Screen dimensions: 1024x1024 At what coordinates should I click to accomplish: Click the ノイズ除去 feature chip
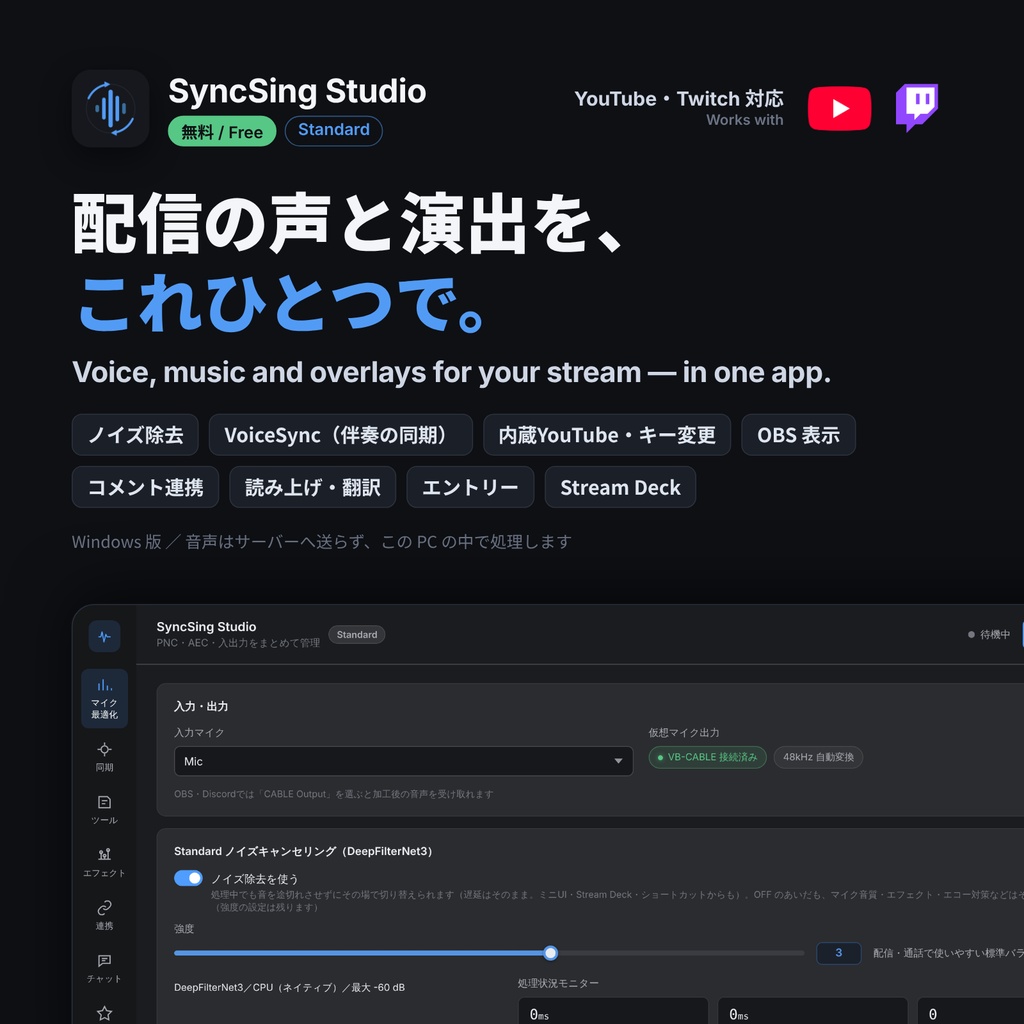pos(135,435)
